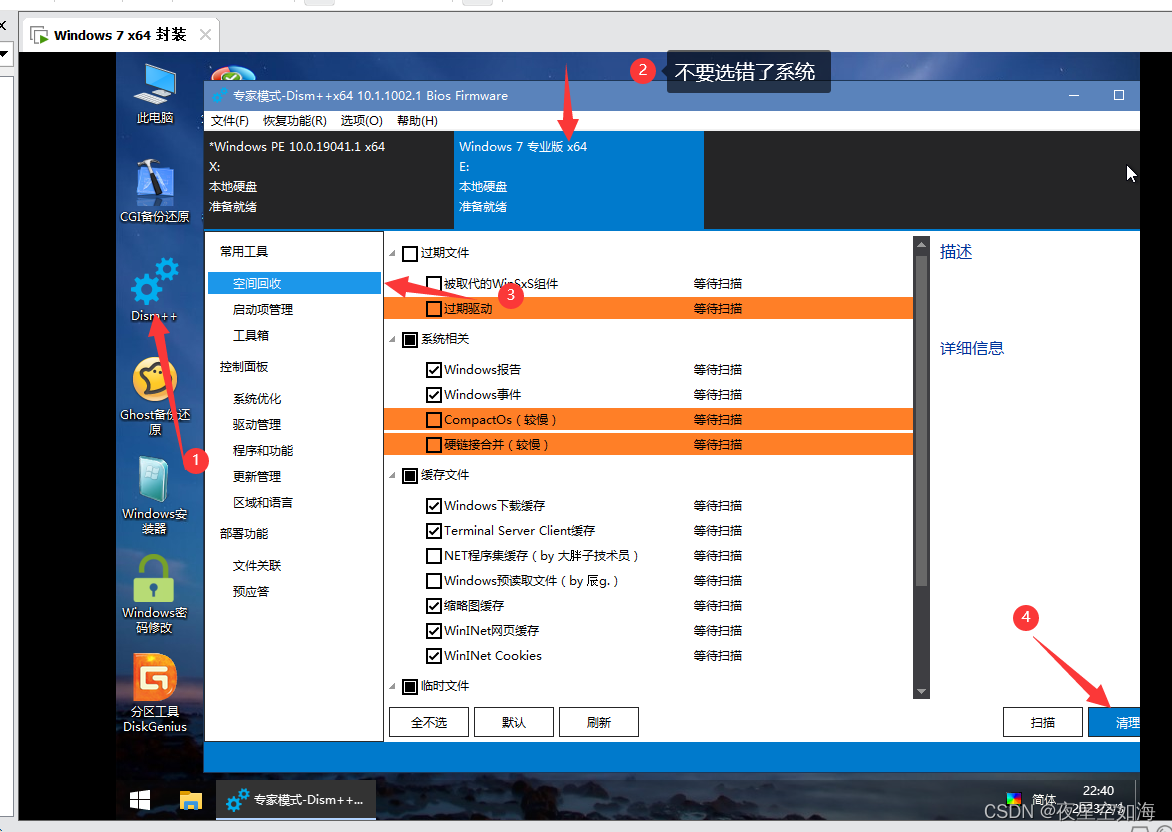Open the CGI备份还原 desktop icon
1172x832 pixels.
click(x=155, y=191)
